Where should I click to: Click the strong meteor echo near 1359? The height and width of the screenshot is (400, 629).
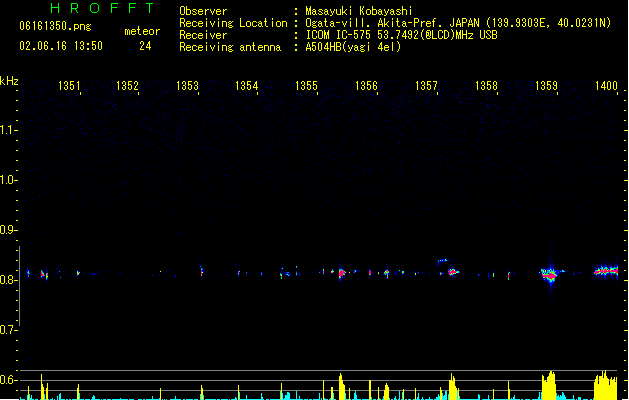(551, 274)
